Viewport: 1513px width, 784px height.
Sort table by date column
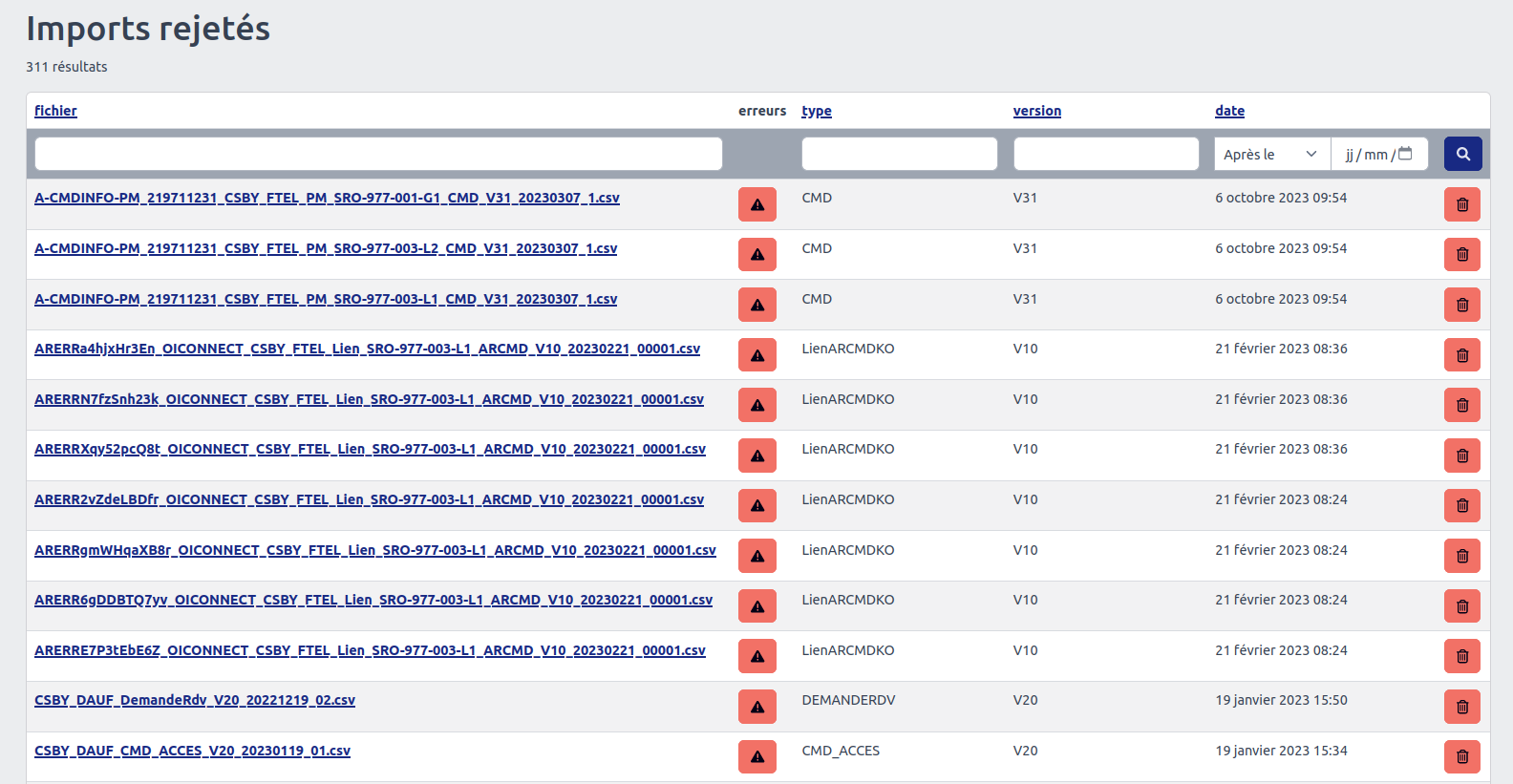pos(1229,111)
